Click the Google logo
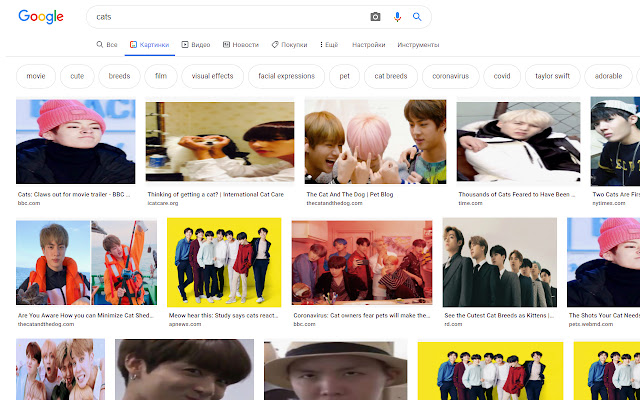 click(x=41, y=17)
